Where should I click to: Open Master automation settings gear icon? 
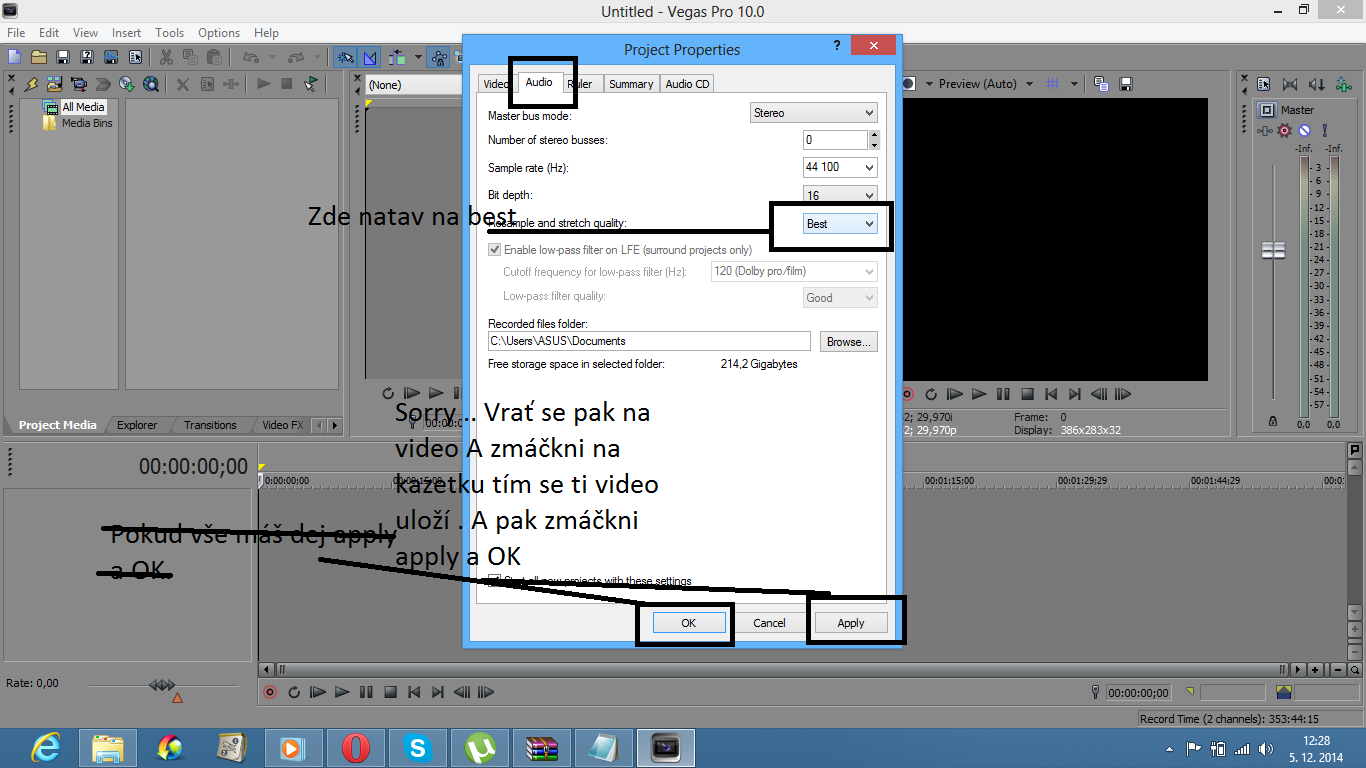pyautogui.click(x=1284, y=130)
